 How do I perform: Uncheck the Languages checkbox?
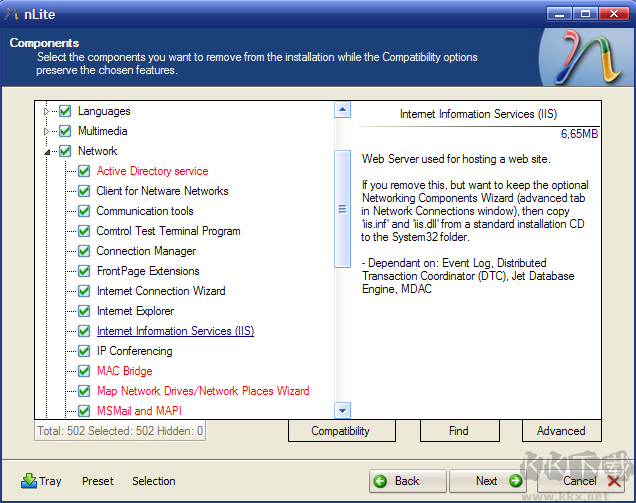pyautogui.click(x=65, y=111)
